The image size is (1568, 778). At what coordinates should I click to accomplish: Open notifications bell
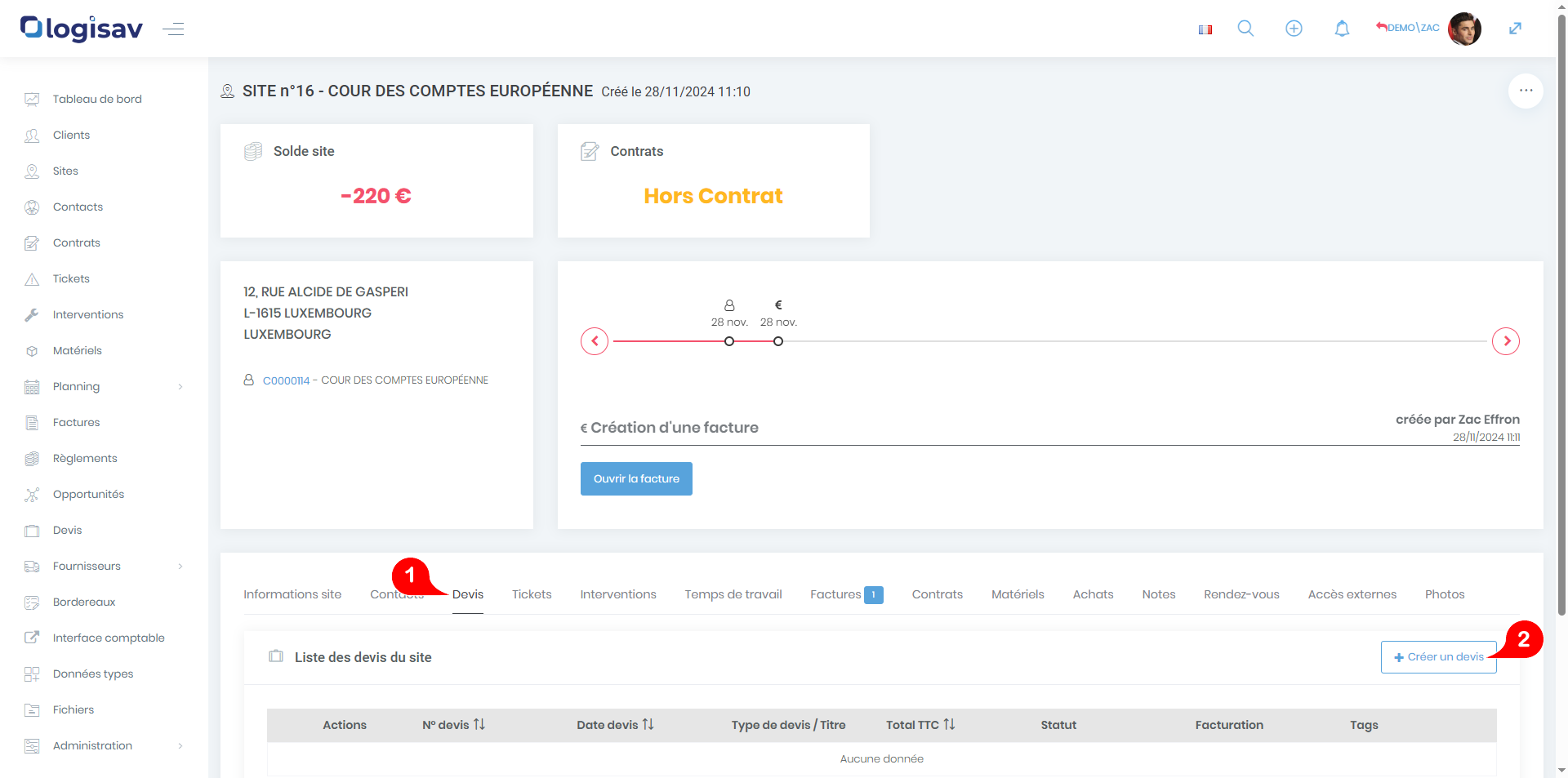[x=1342, y=29]
